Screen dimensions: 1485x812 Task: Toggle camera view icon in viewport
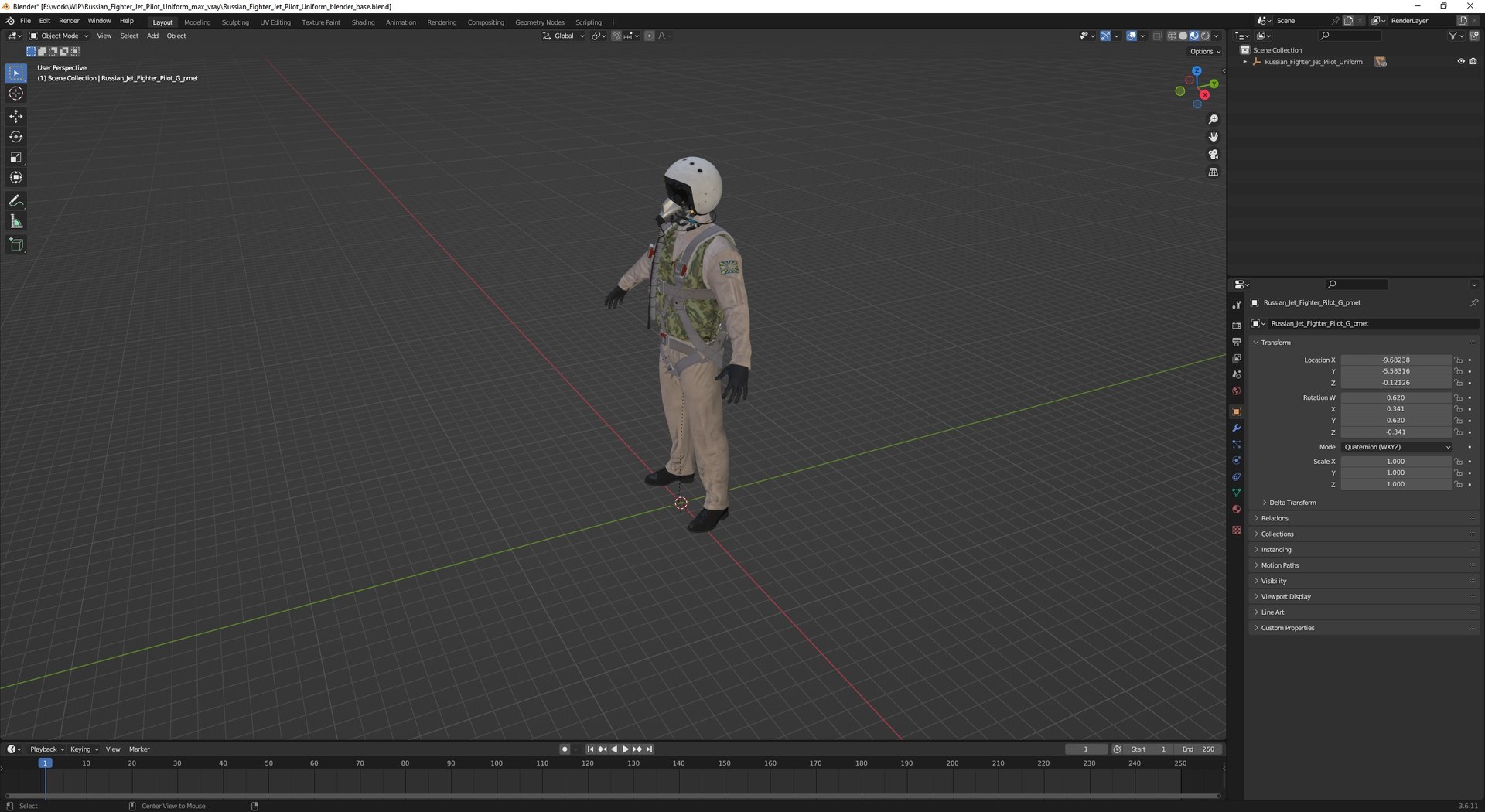[1213, 155]
